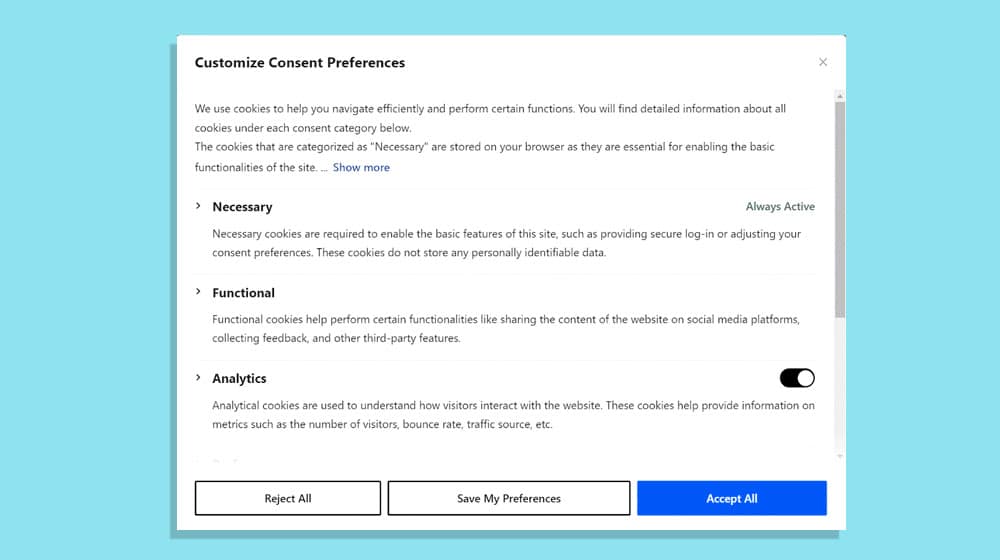
Task: Click the Show more link
Action: 361,167
